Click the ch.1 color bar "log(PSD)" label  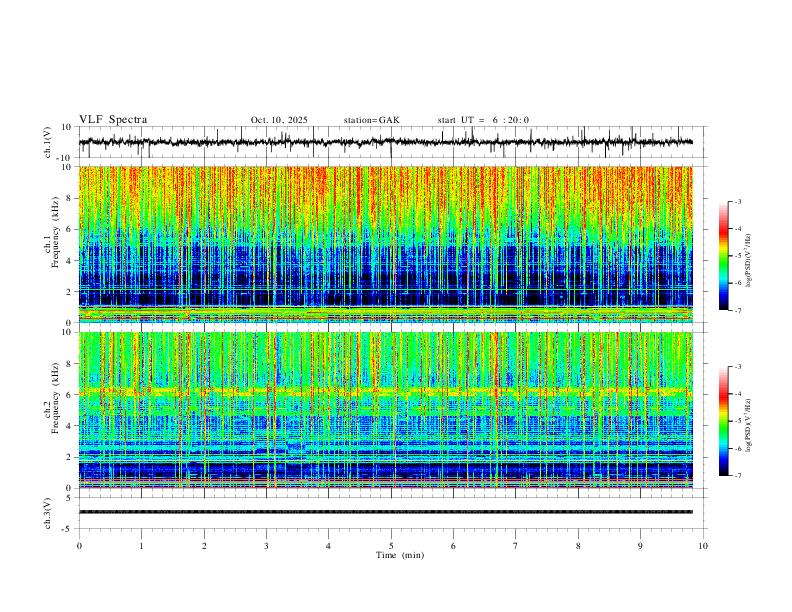tap(749, 261)
